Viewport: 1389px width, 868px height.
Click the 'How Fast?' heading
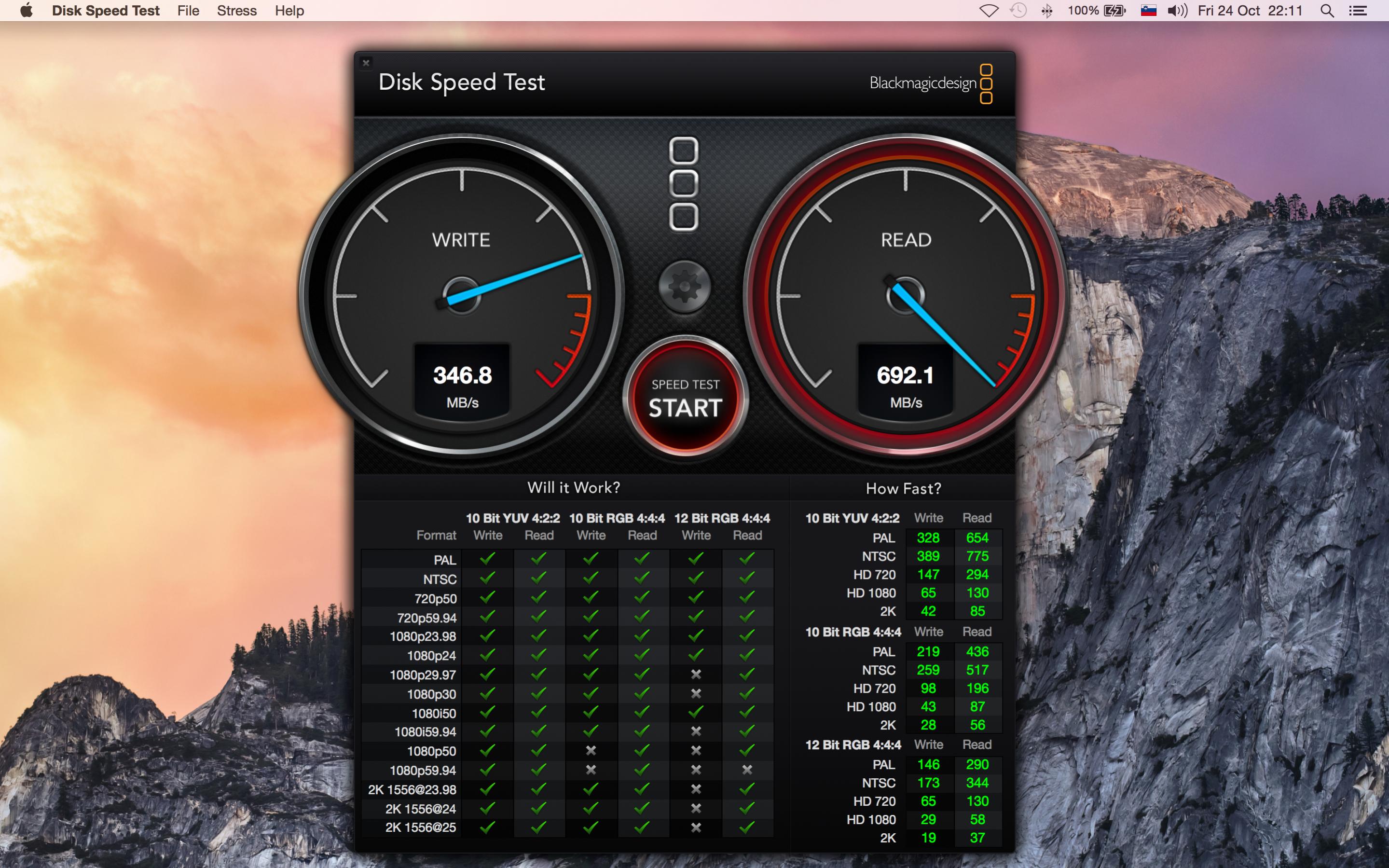[904, 489]
